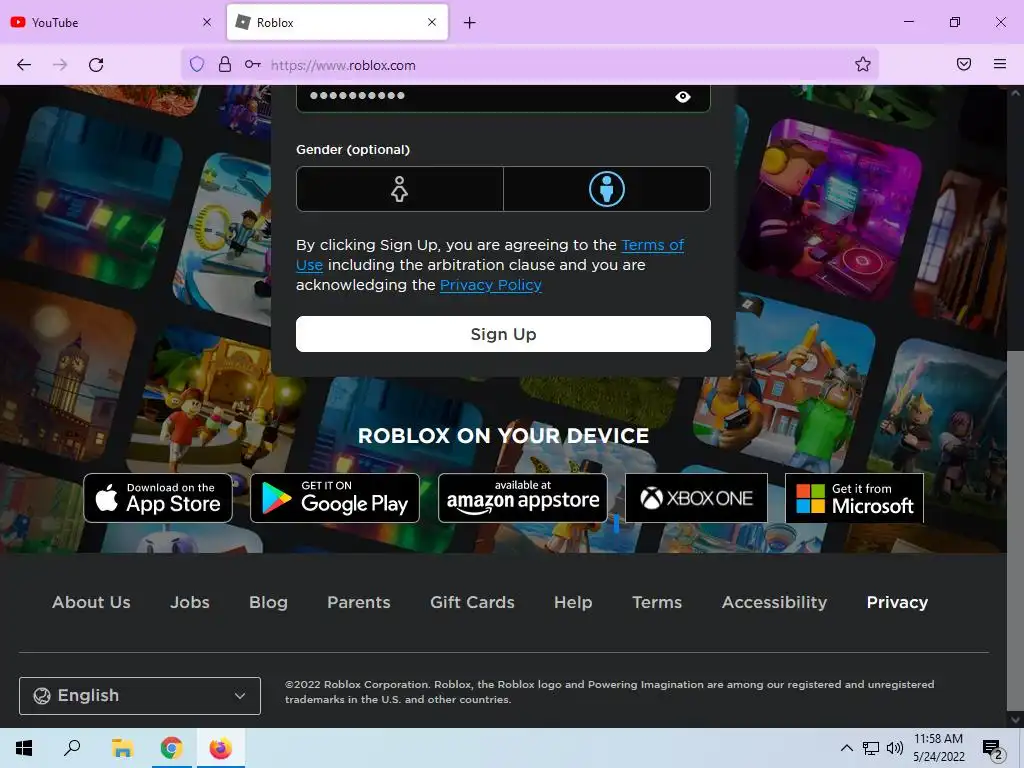1024x768 pixels.
Task: Open the volume tray icon
Action: pos(895,748)
